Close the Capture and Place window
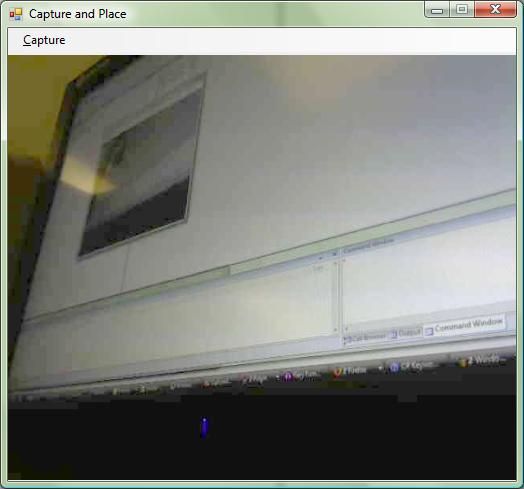The width and height of the screenshot is (524, 489). (495, 9)
